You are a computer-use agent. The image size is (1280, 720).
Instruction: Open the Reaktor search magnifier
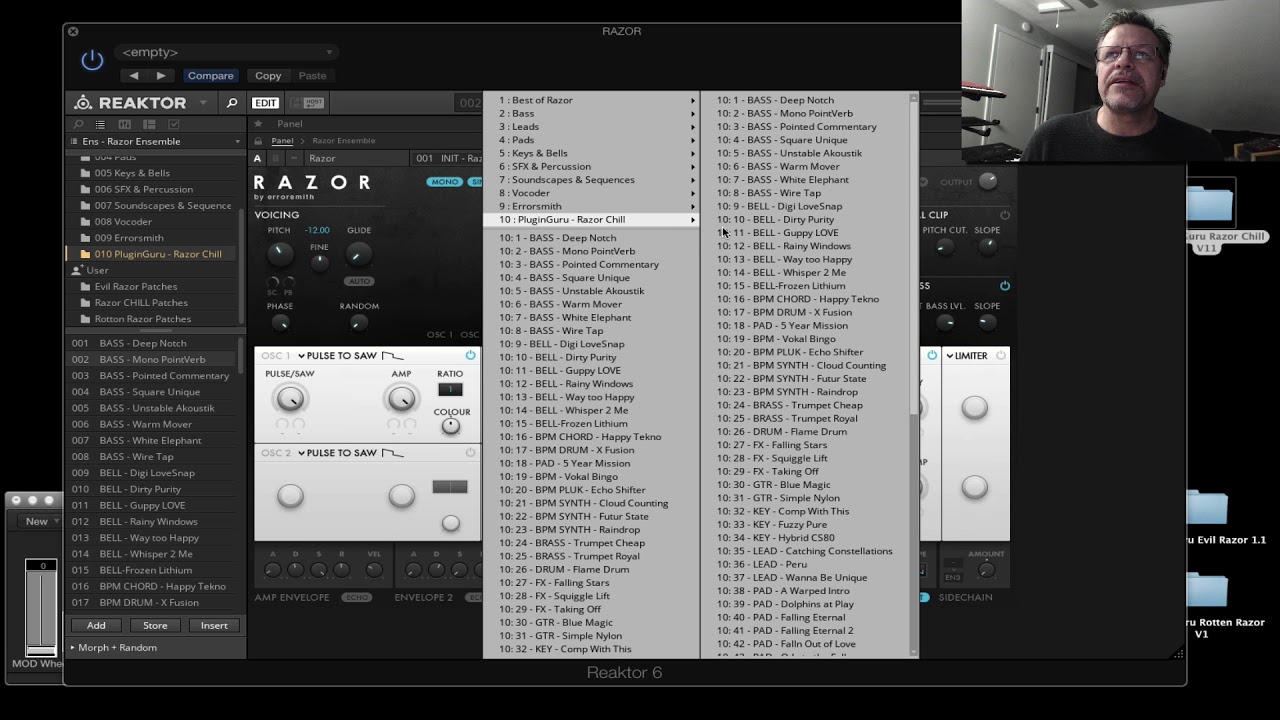[231, 103]
